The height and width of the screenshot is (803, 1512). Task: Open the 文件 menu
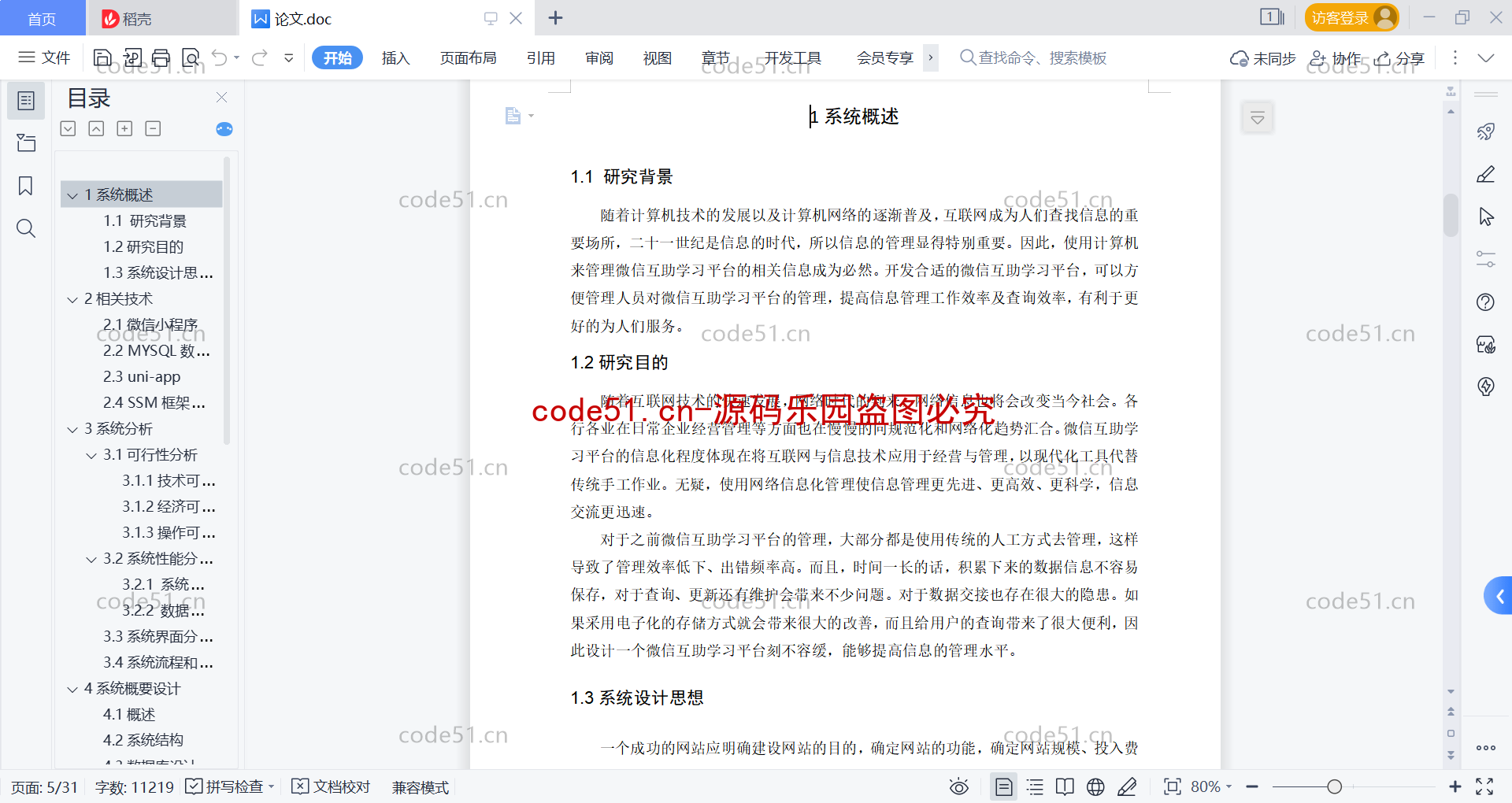pyautogui.click(x=45, y=57)
